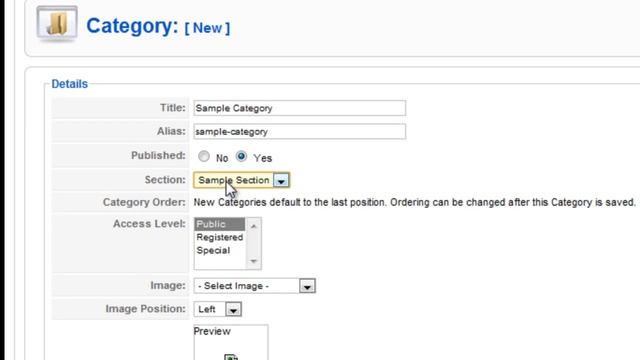
Task: Open the Image Position dropdown
Action: 218,309
